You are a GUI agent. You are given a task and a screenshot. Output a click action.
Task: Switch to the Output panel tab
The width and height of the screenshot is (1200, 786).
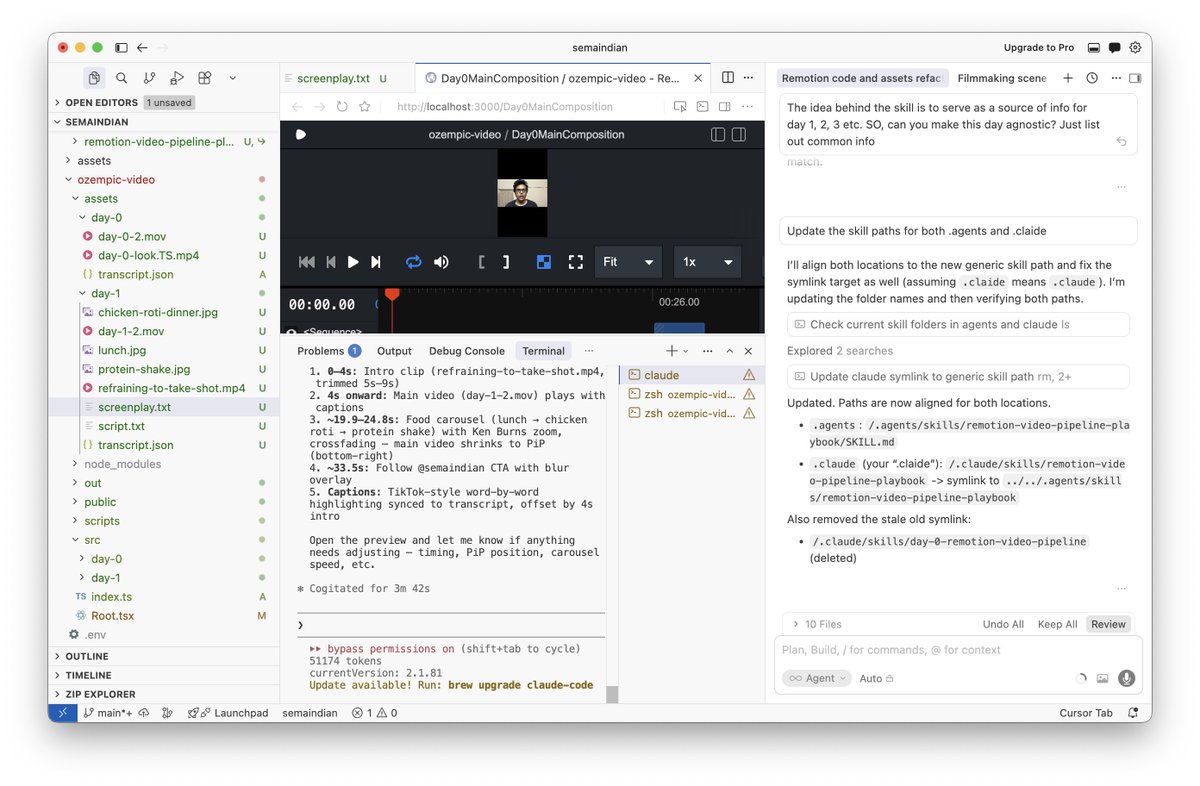pyautogui.click(x=394, y=351)
